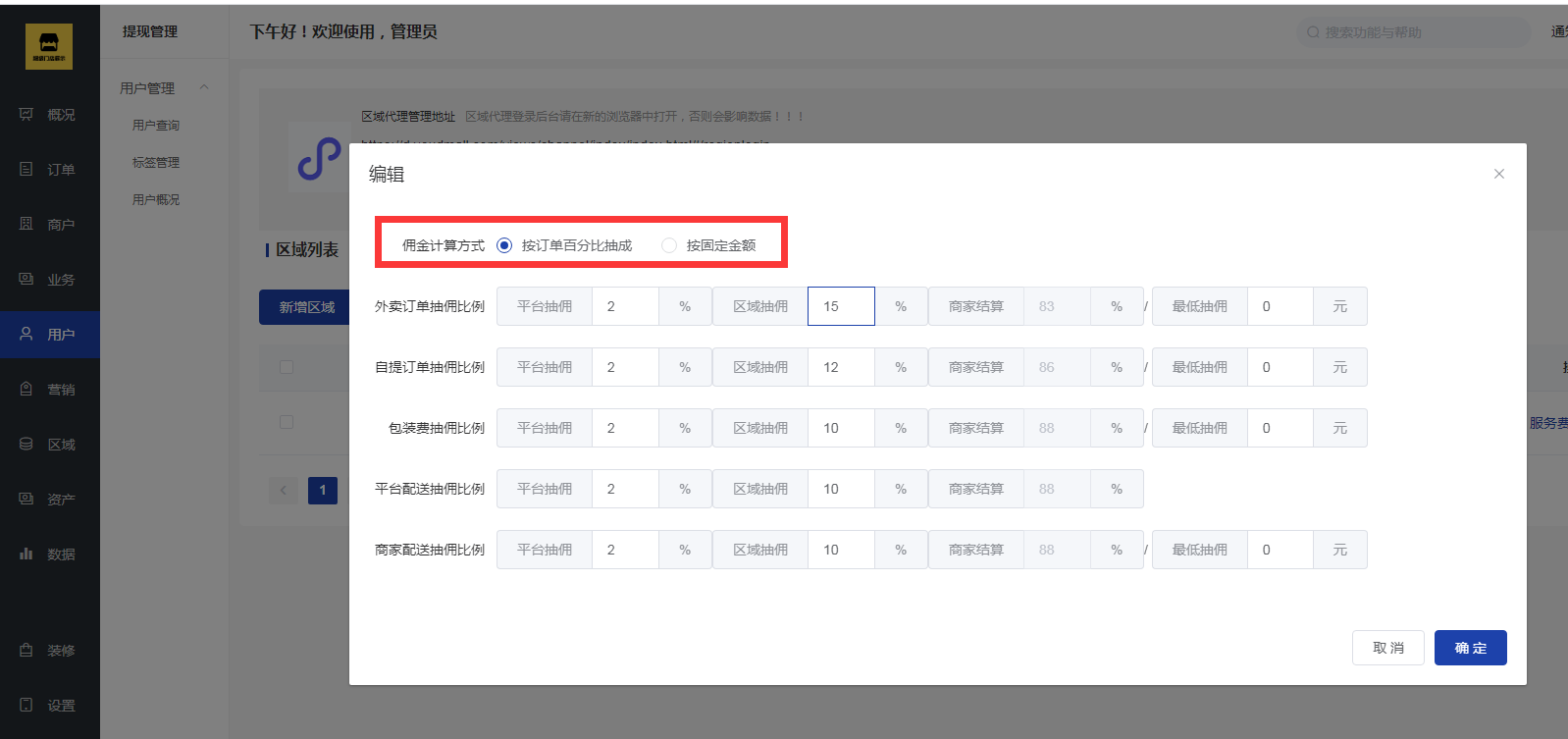Select the 用户 user sidebar icon

(26, 335)
